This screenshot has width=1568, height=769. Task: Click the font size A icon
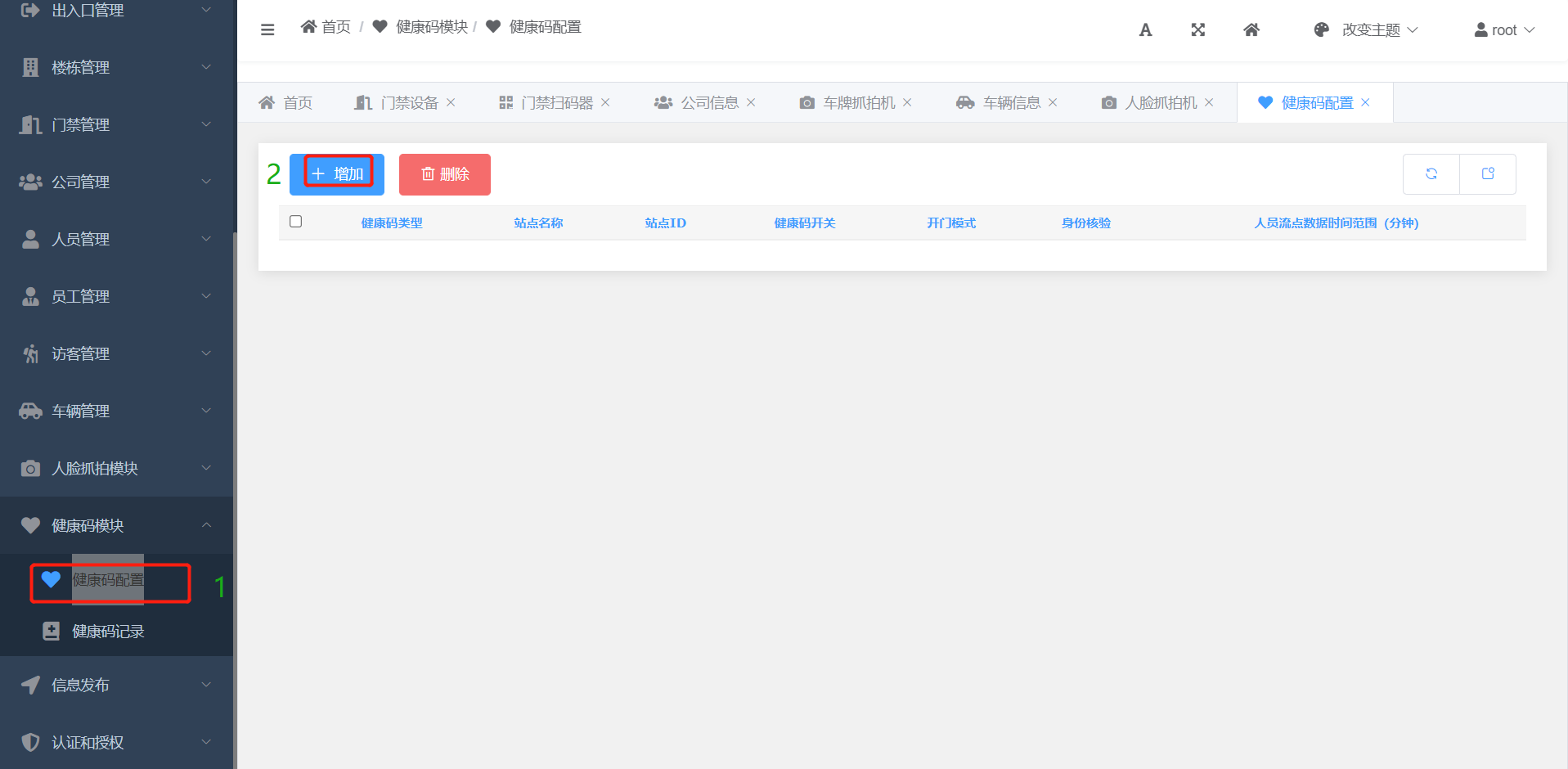coord(1145,30)
